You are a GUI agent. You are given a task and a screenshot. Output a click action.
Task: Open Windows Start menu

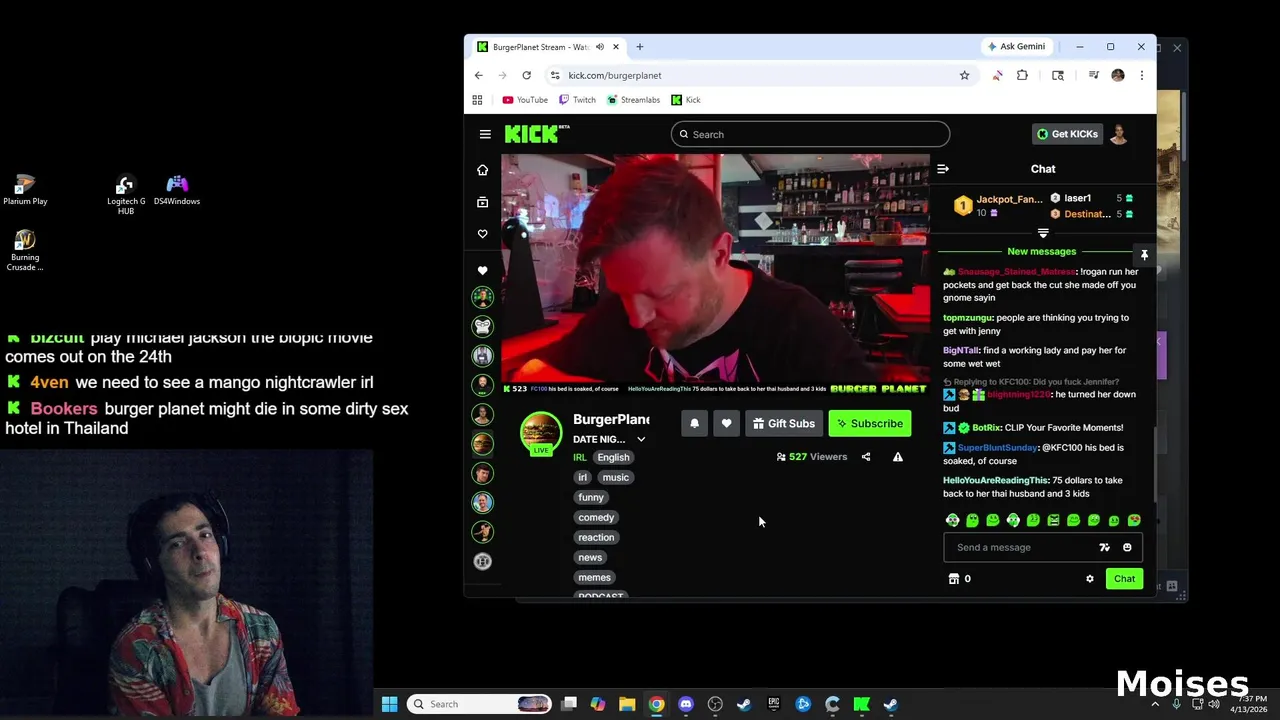pyautogui.click(x=390, y=704)
